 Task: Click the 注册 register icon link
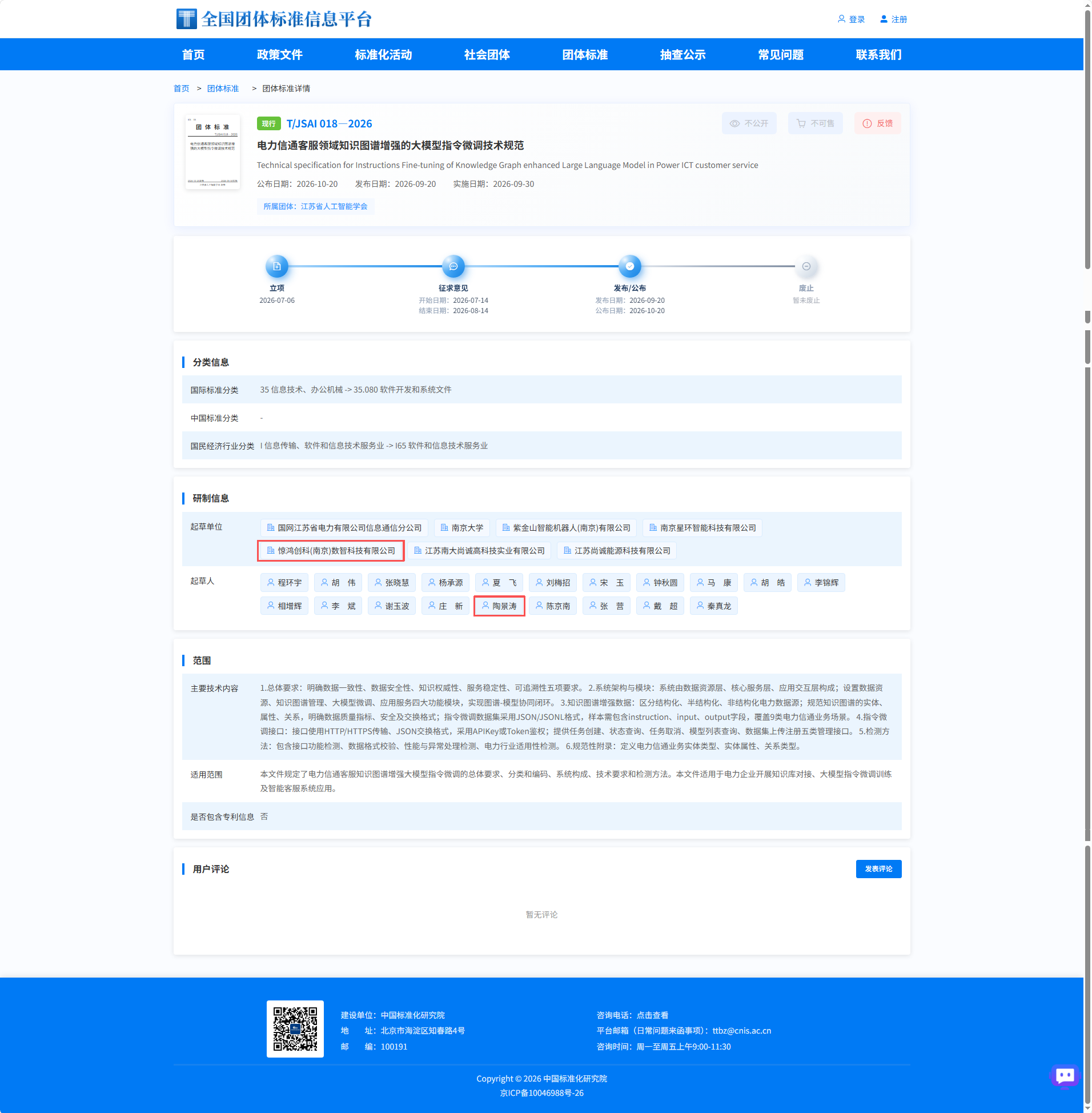coord(894,19)
